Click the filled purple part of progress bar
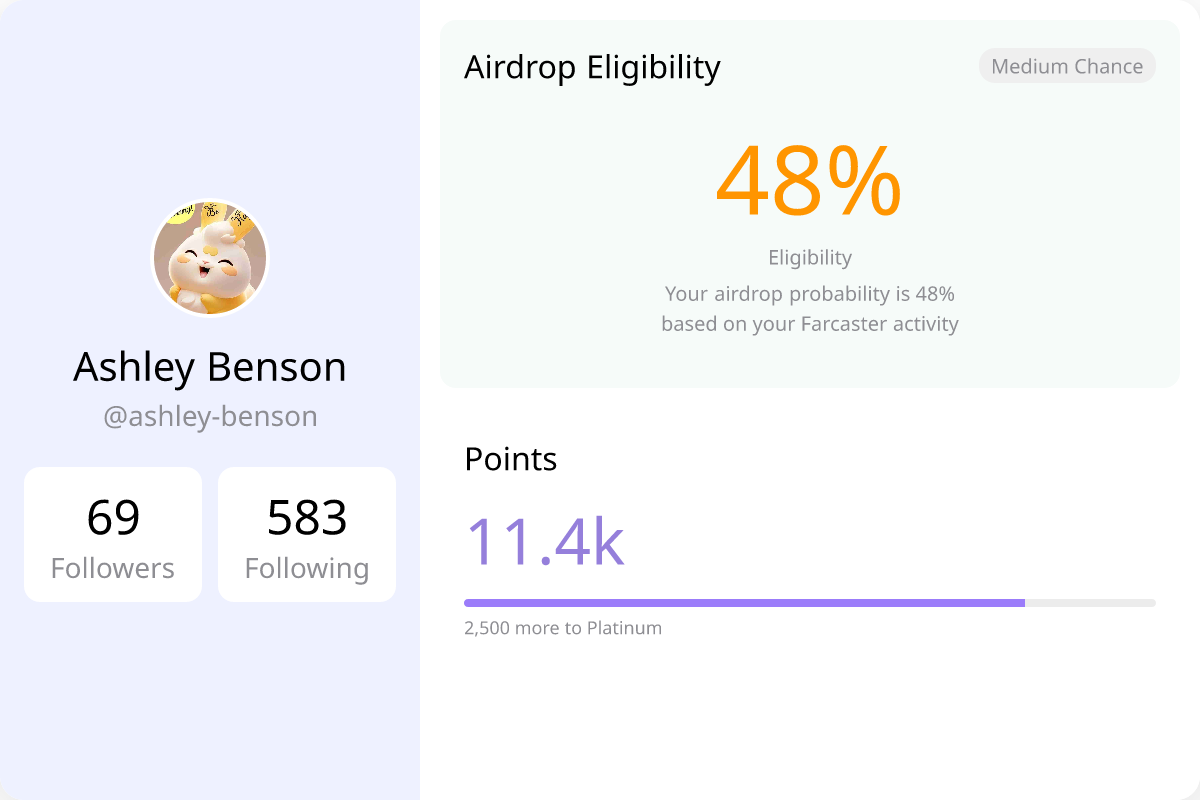This screenshot has height=800, width=1200. point(745,603)
